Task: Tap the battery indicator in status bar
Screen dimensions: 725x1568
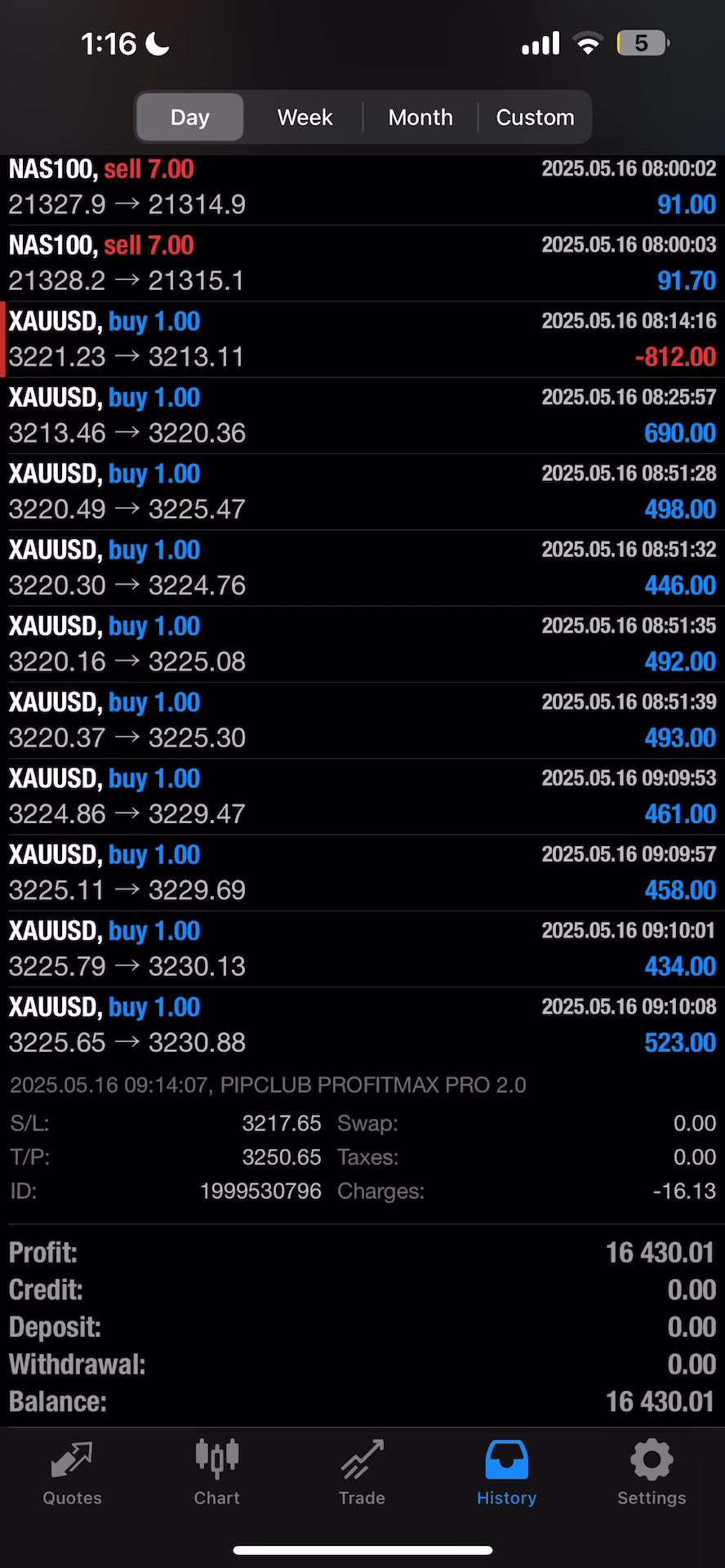Action: (x=643, y=43)
